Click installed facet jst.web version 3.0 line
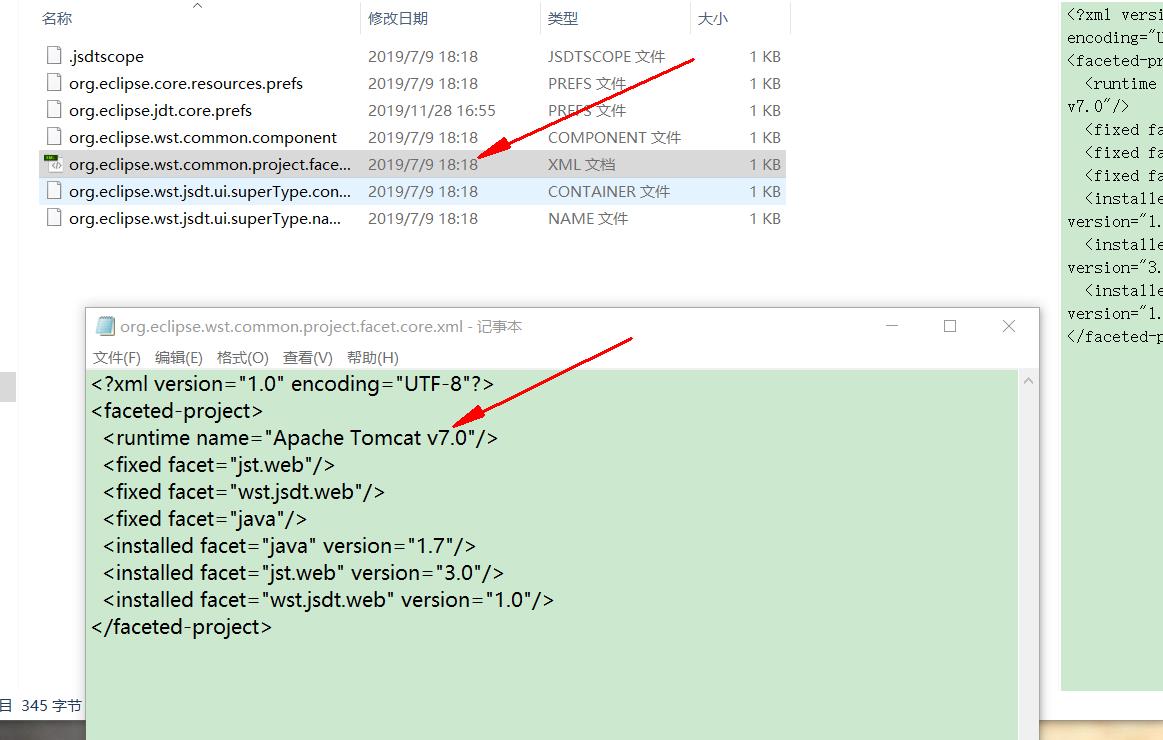 pos(303,573)
